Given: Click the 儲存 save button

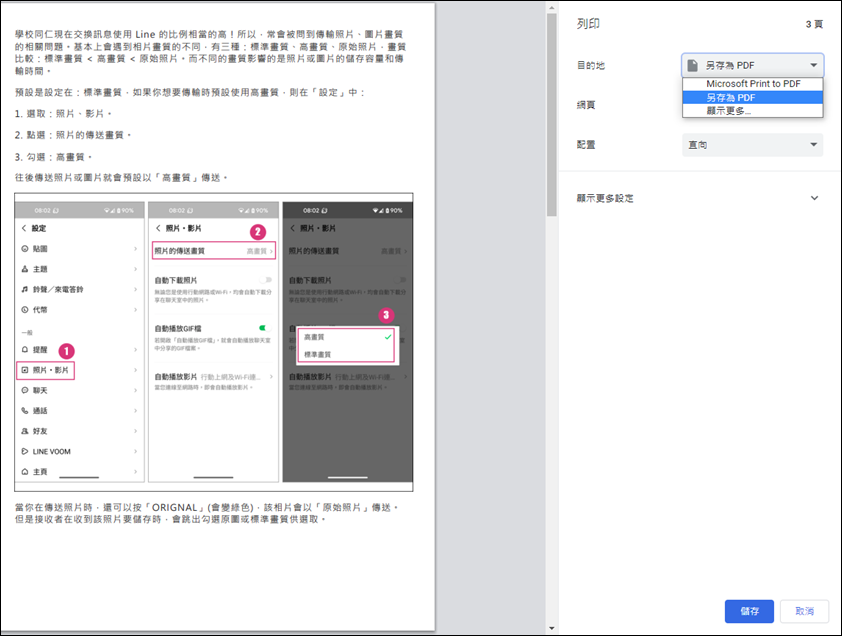Looking at the screenshot, I should click(x=749, y=611).
